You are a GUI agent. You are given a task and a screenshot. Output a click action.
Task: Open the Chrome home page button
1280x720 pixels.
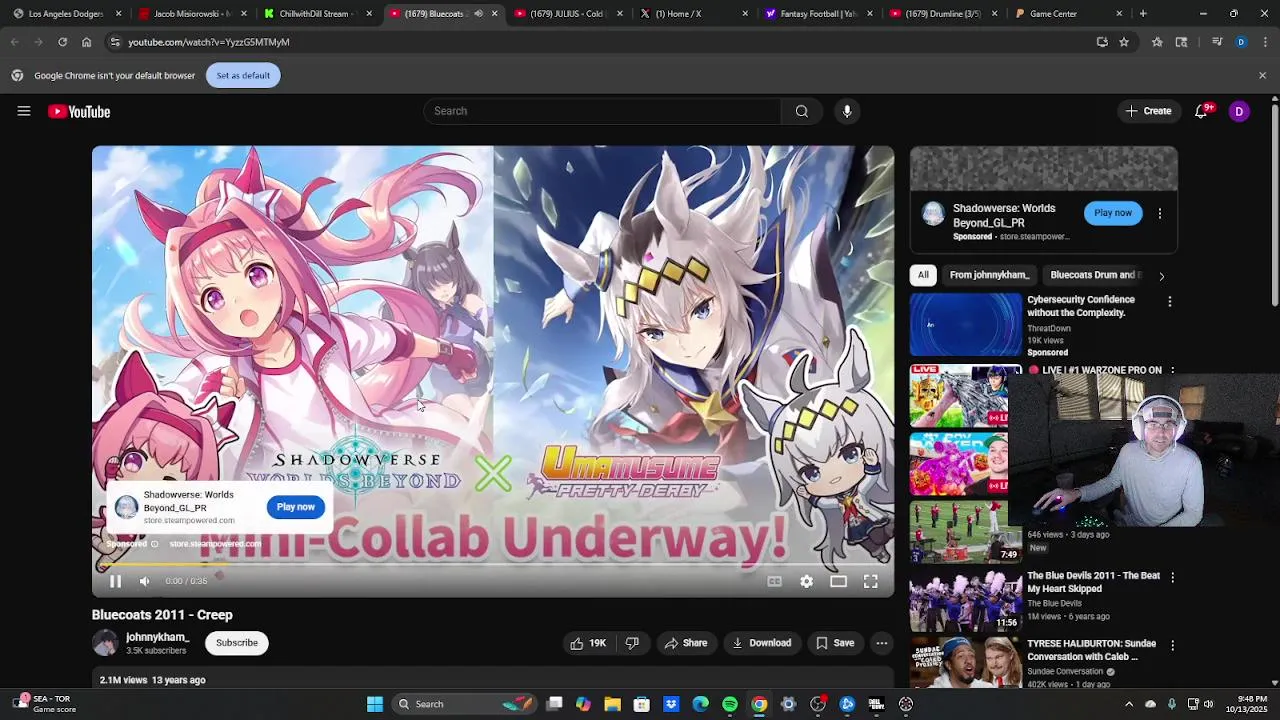click(x=86, y=42)
